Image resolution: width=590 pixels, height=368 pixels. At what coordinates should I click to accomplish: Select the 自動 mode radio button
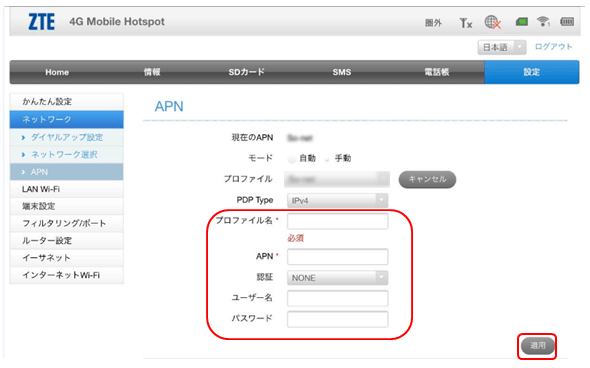coord(291,159)
